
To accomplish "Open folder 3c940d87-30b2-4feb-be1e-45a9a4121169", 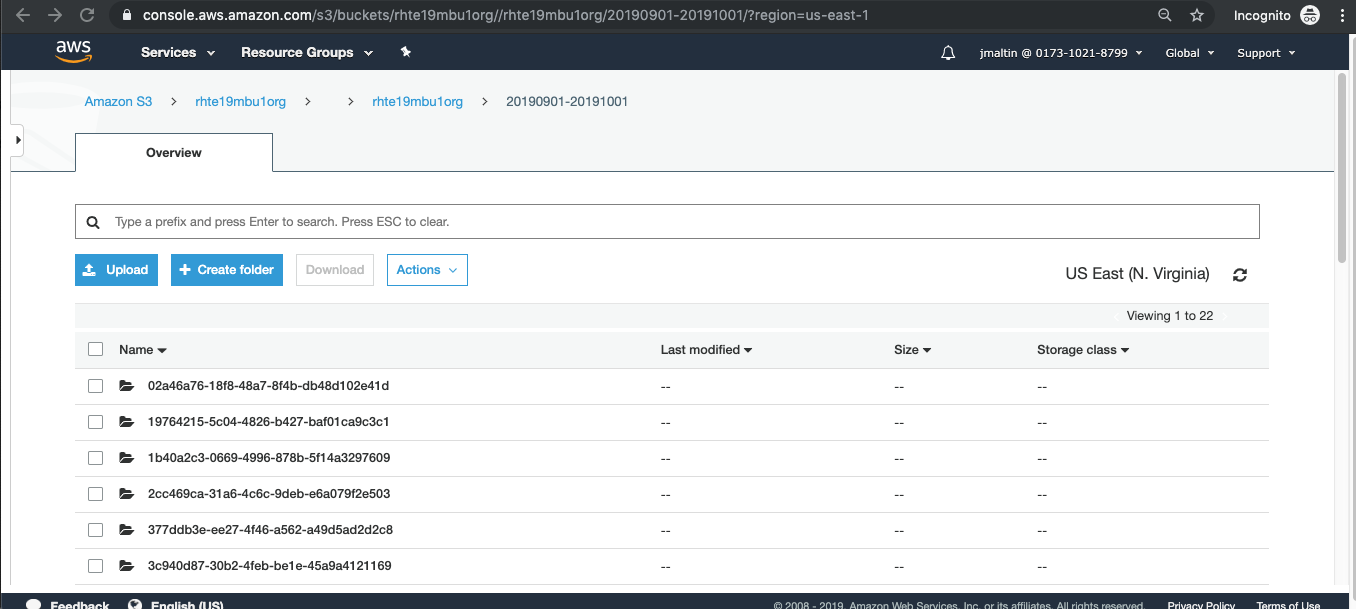I will coord(269,566).
